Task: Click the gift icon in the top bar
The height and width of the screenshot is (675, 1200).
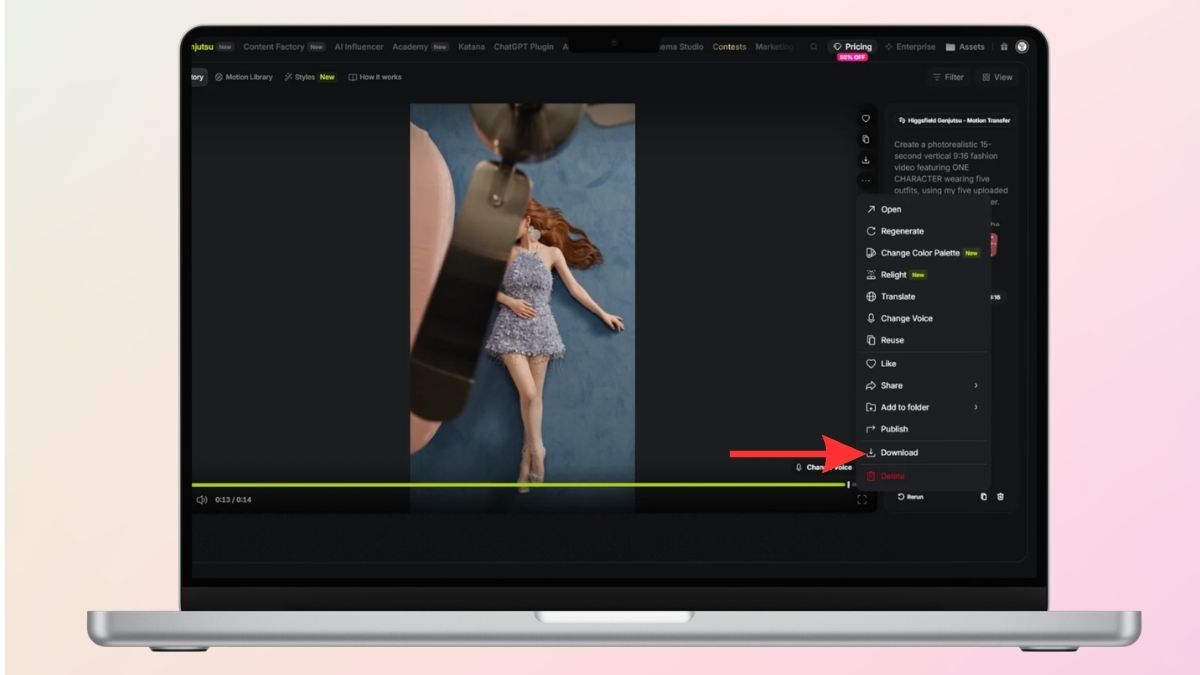Action: tap(1004, 47)
